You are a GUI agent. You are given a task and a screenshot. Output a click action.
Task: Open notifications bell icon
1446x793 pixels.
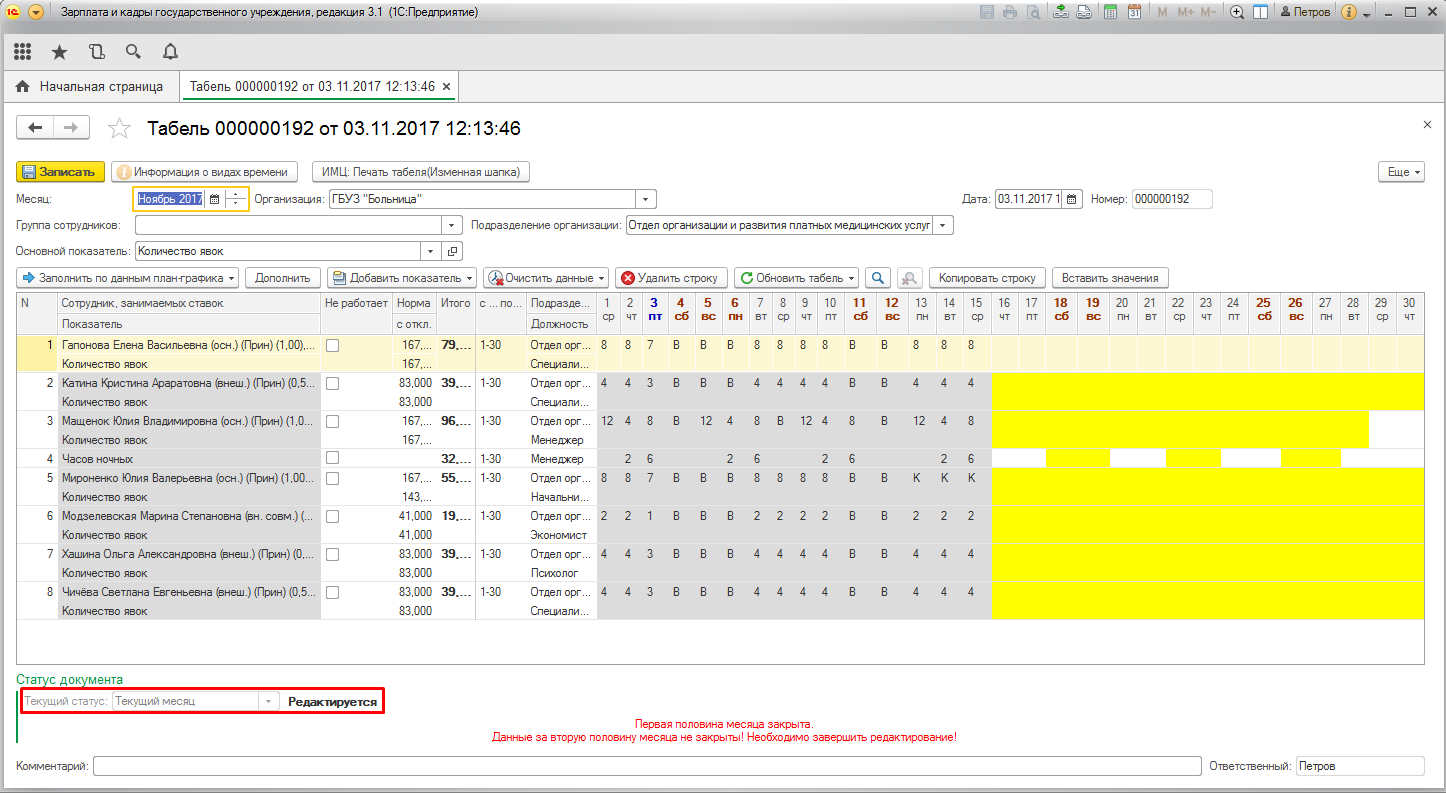[x=170, y=52]
